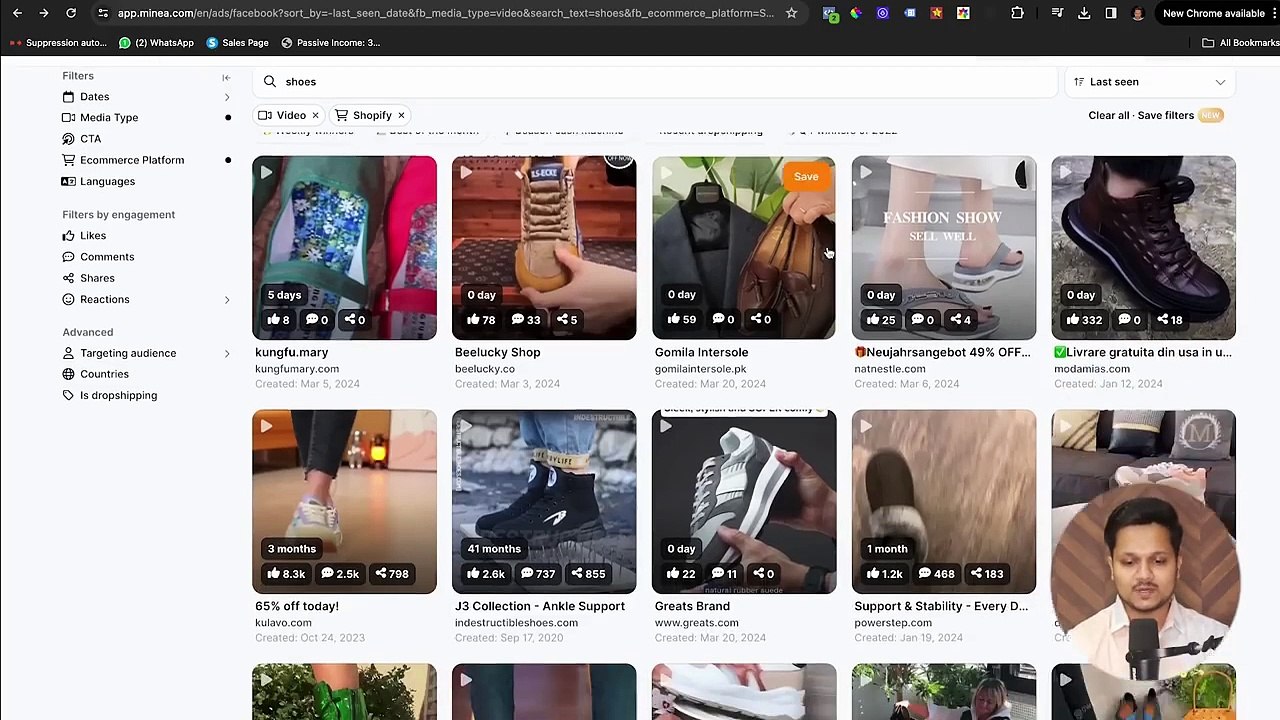Open the Reactions filter
Viewport: 1280px width, 720px height.
(104, 300)
